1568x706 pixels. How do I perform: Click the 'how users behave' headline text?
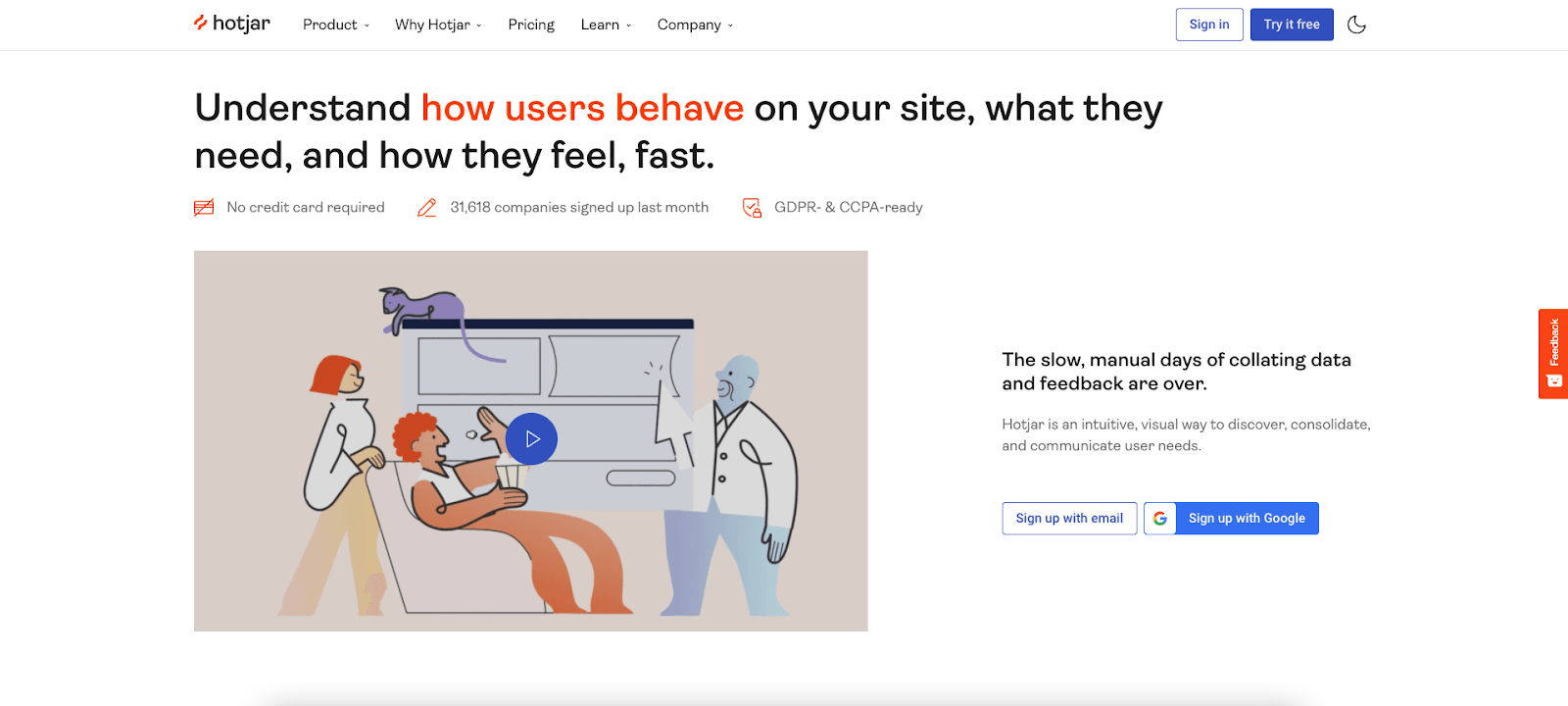[x=582, y=108]
